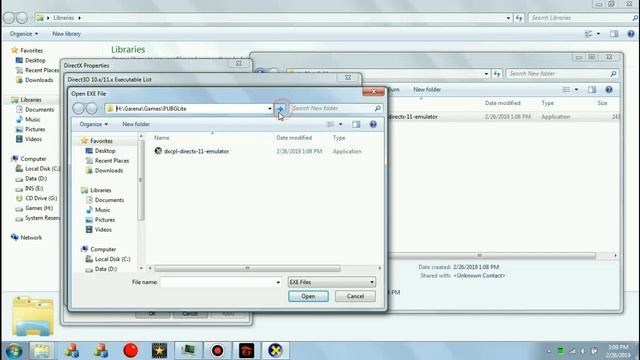Open help in the New folder window
The image size is (640, 360).
click(x=609, y=89)
